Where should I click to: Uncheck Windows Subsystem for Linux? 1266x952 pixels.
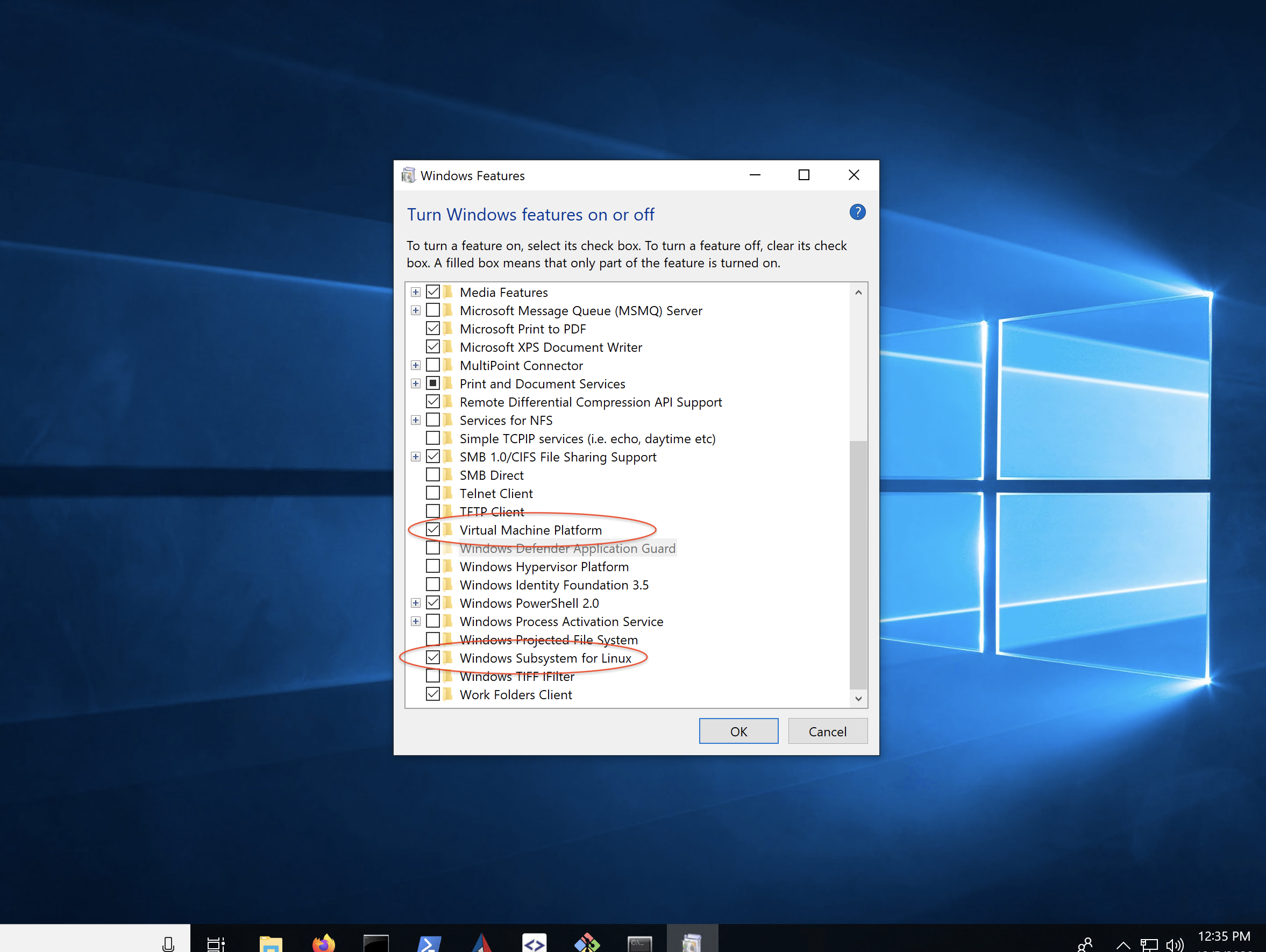coord(433,658)
